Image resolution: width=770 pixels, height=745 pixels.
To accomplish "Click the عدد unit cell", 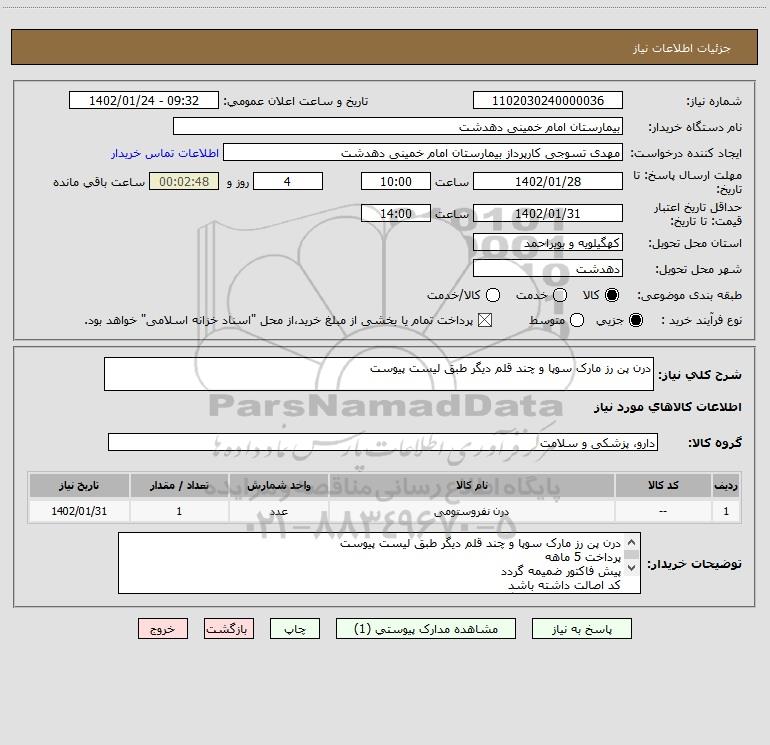I will [x=278, y=511].
